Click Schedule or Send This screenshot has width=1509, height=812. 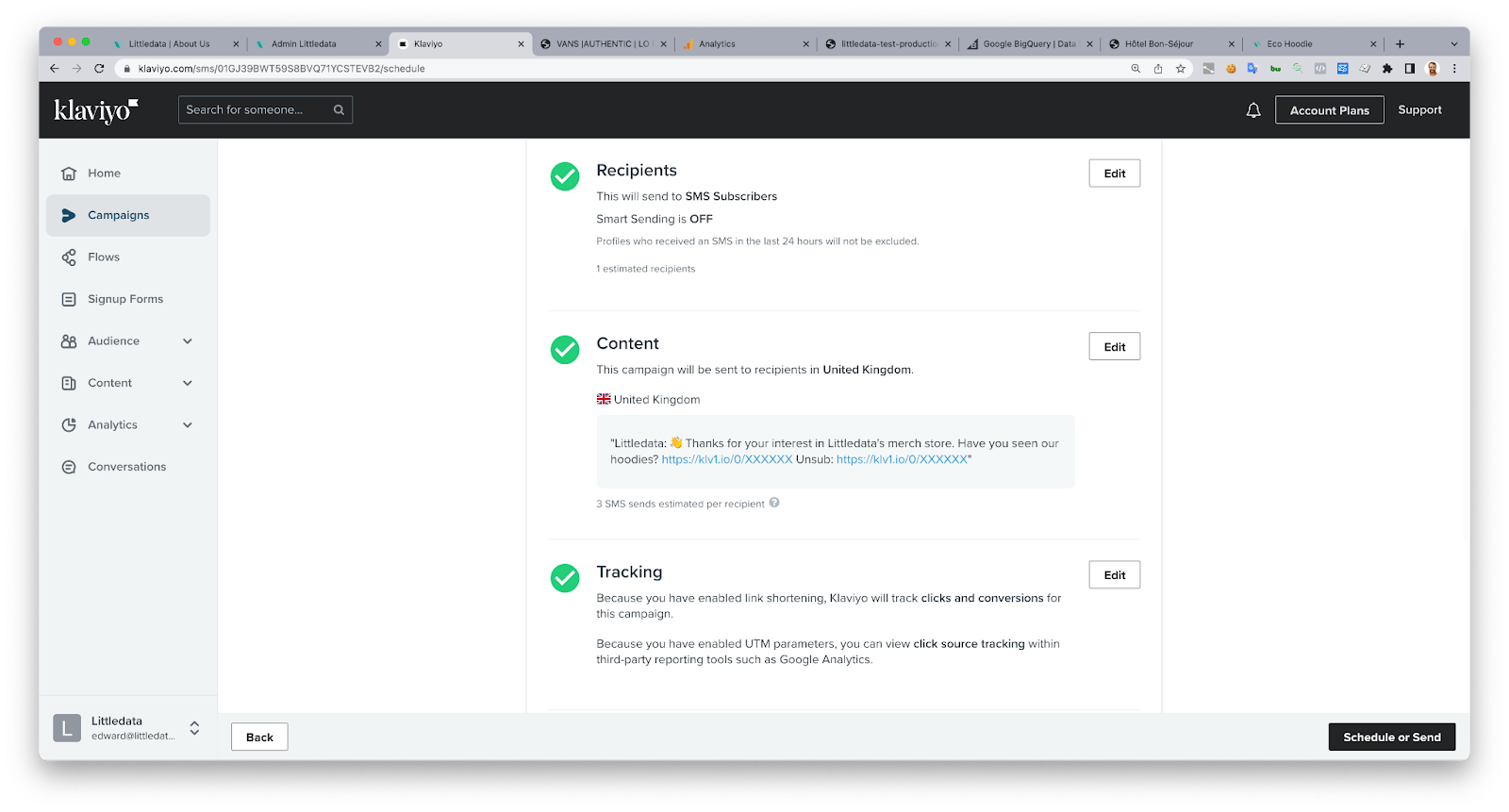coord(1392,737)
